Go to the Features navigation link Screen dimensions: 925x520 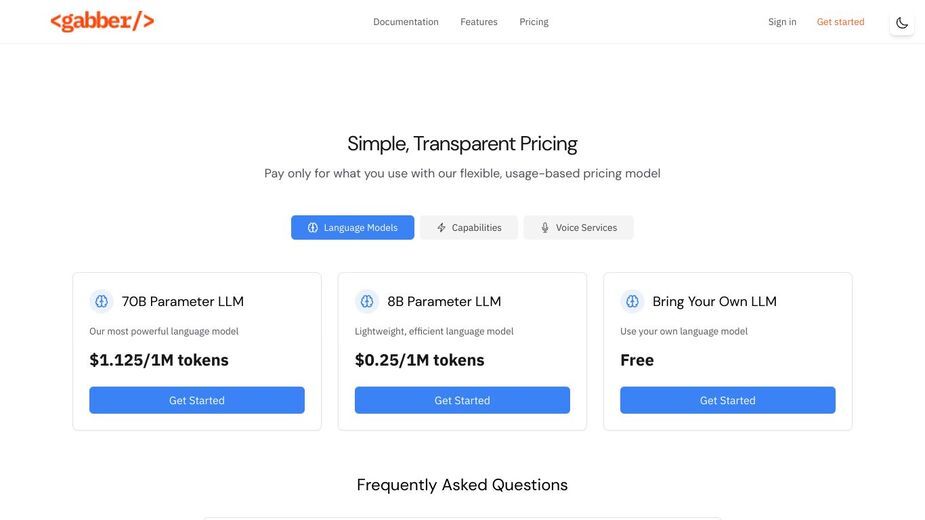click(479, 22)
